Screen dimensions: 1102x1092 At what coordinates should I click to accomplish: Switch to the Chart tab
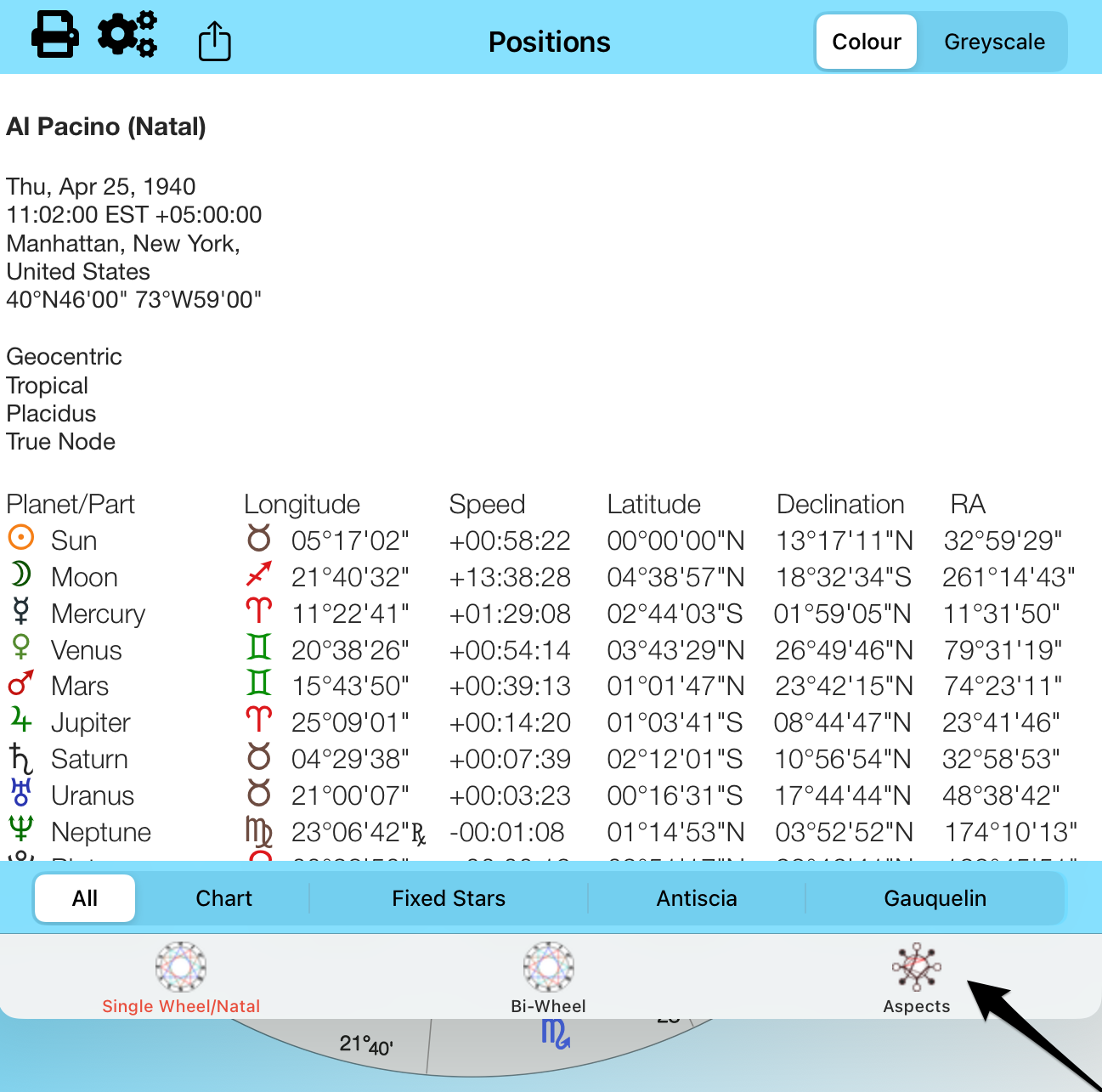223,898
